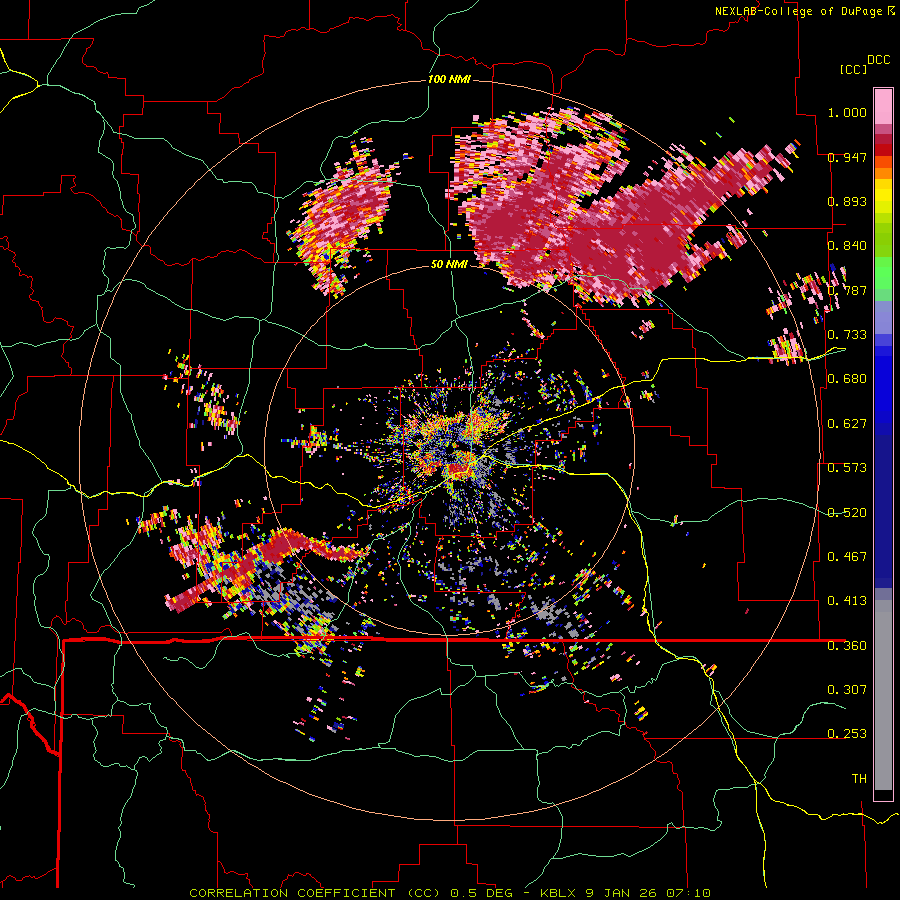Viewport: 900px width, 900px height.
Task: Click the 0.680 scale value
Action: [x=847, y=379]
